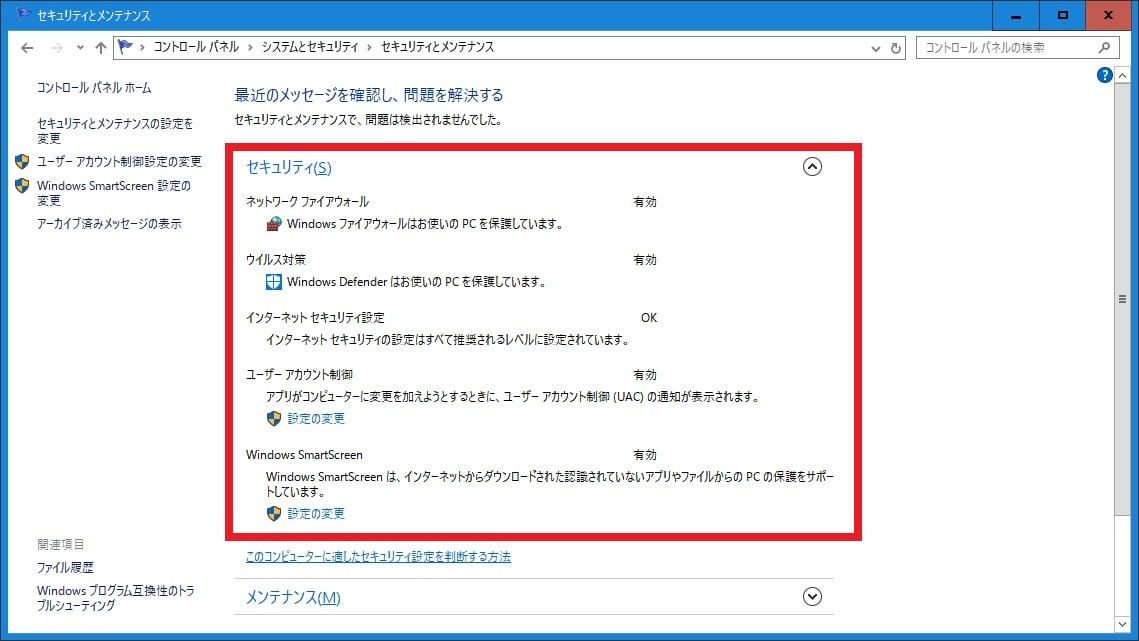Open コントロール パネル ホーム link
Viewport: 1139px width, 641px height.
(x=94, y=88)
